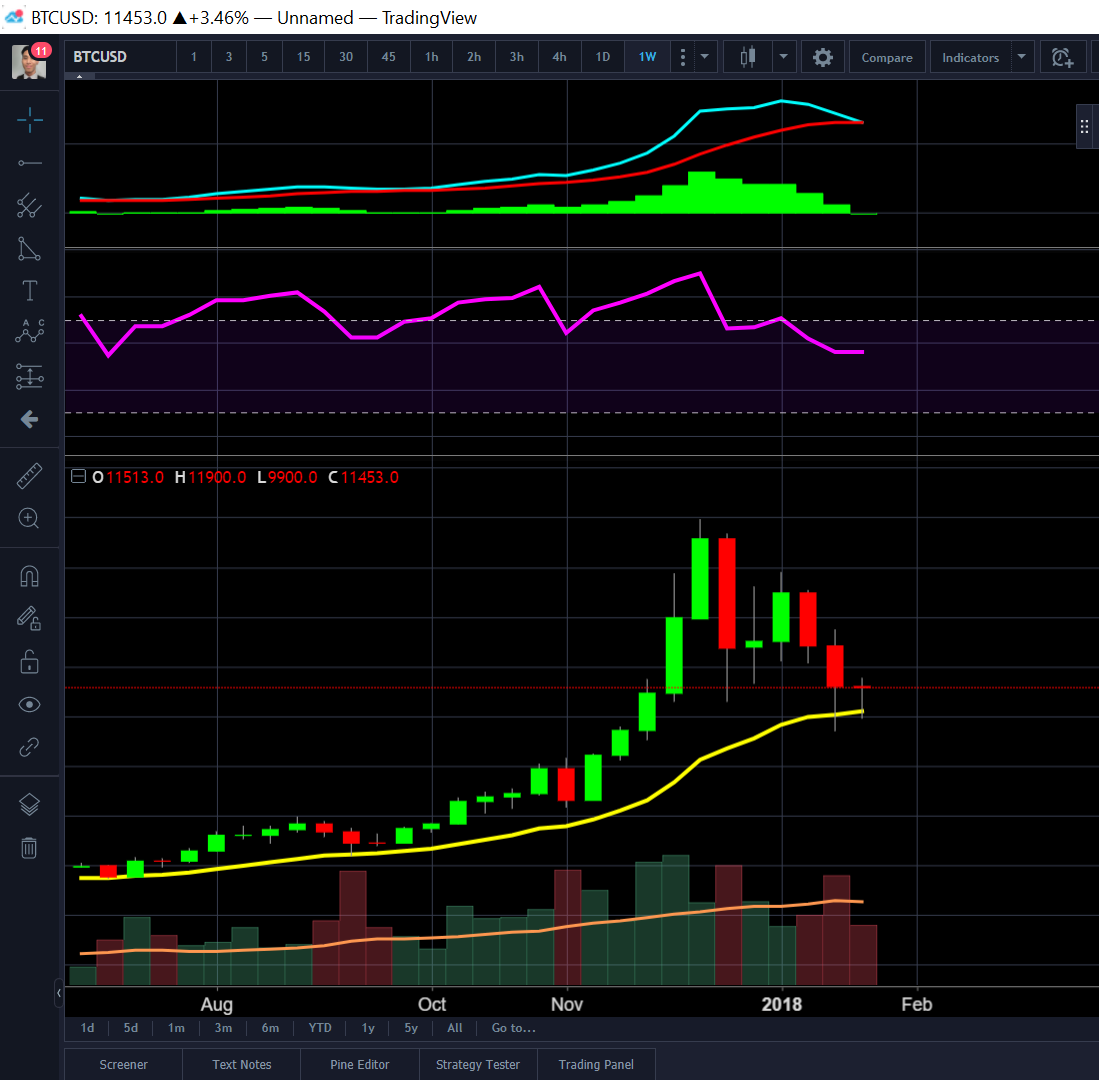
Task: Set date range to 5d
Action: coord(131,1028)
